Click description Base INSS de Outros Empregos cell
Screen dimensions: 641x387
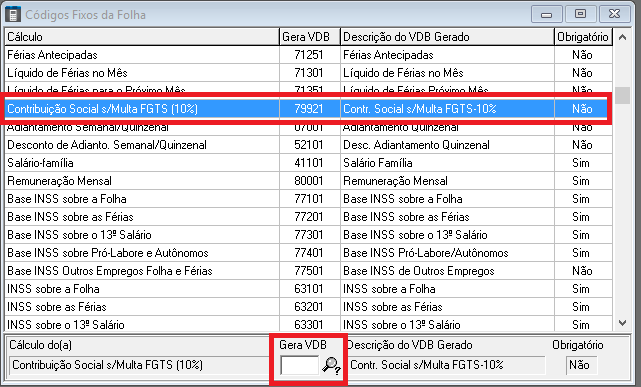[x=447, y=271]
